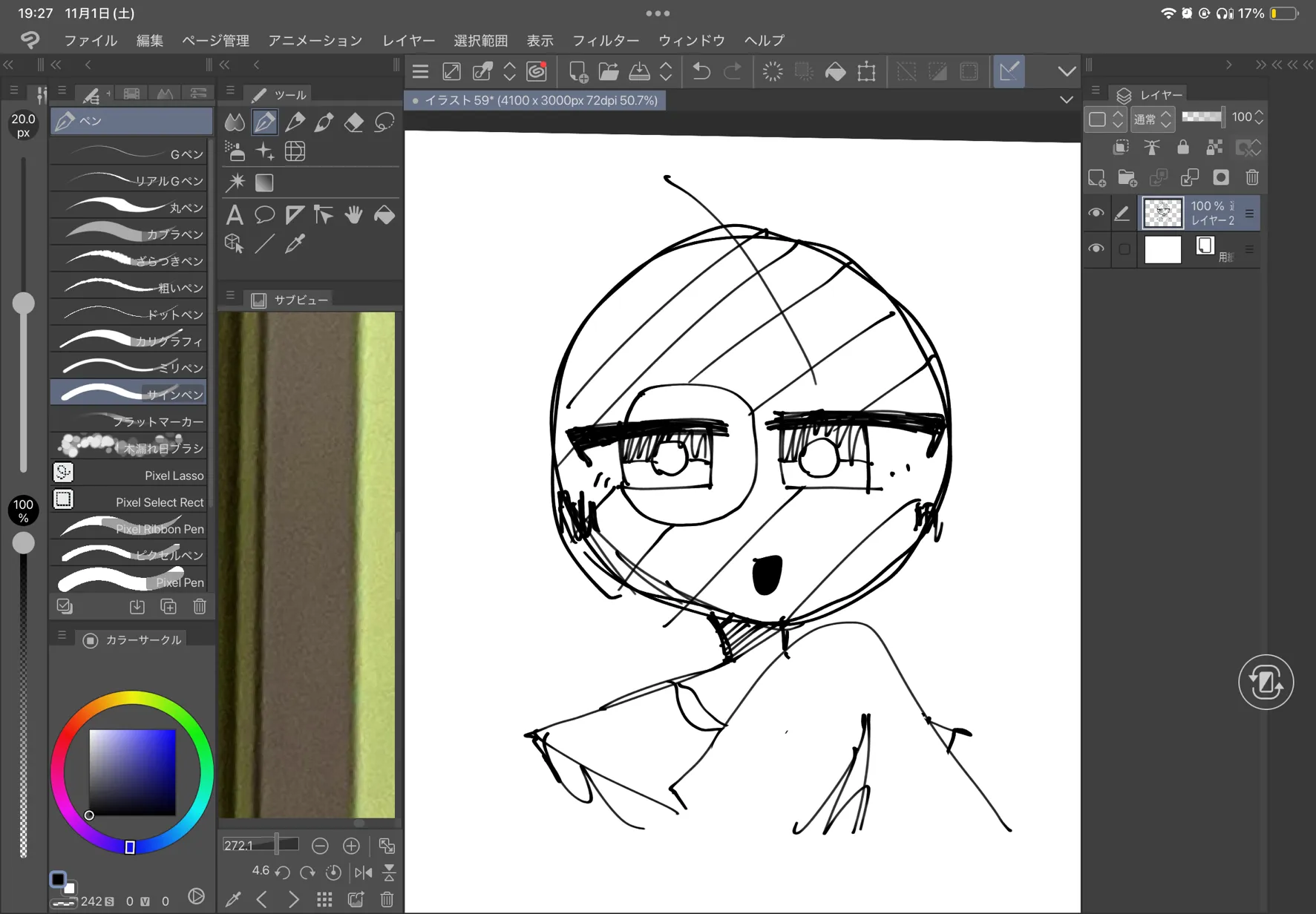Open the ウィンドウ menu

pyautogui.click(x=692, y=41)
